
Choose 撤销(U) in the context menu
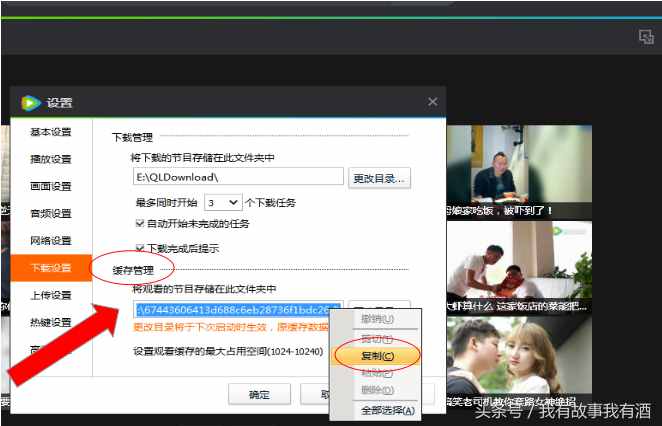tap(377, 319)
